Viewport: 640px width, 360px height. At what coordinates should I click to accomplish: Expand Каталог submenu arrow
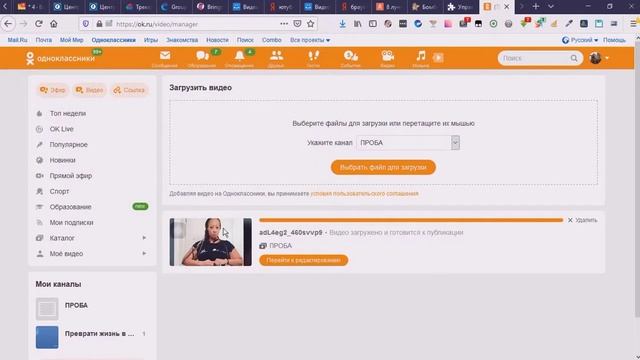144,238
